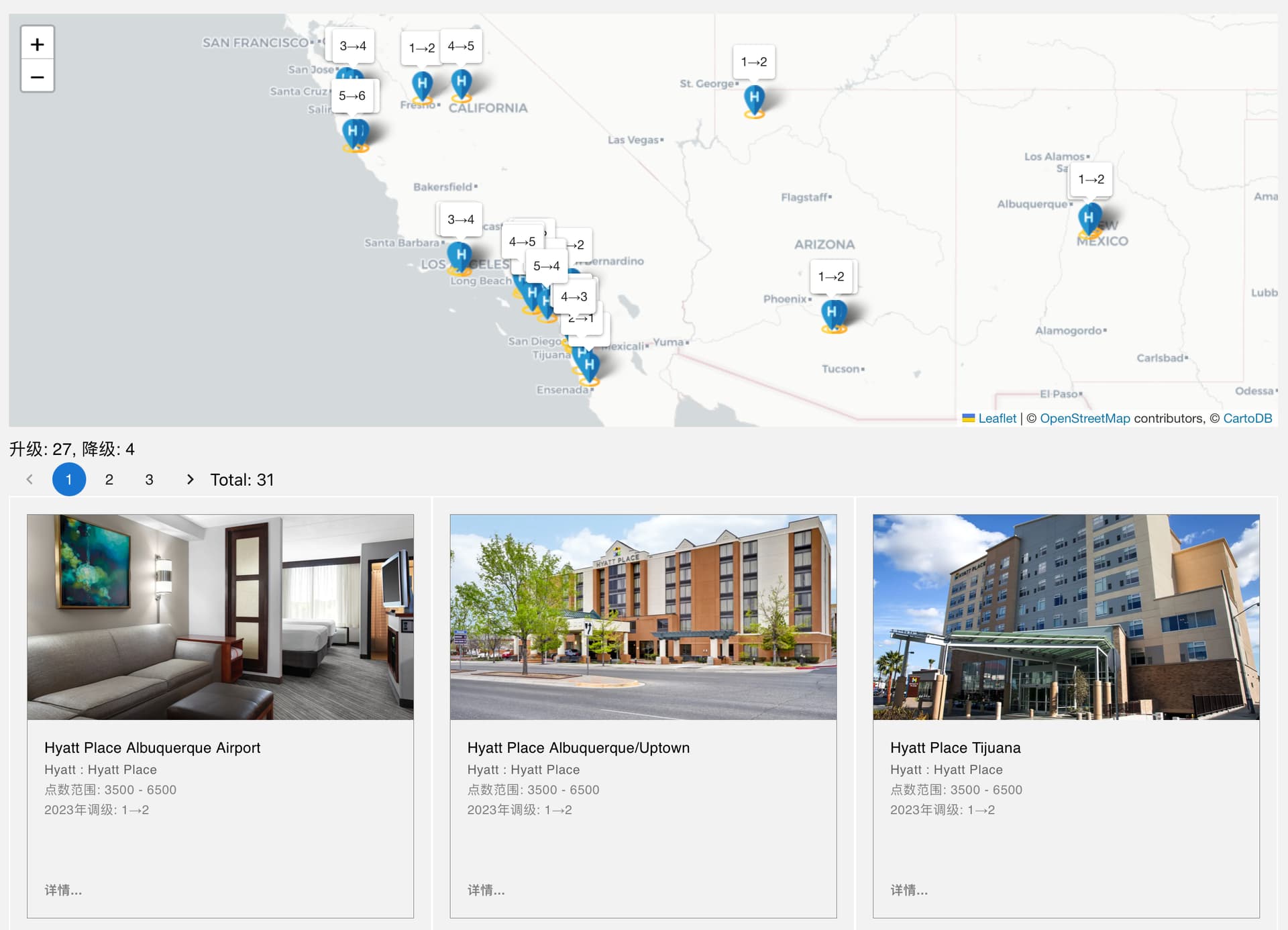Click the 1→2 popup above Phoenix
Screen dimensions: 1288x930
(831, 276)
